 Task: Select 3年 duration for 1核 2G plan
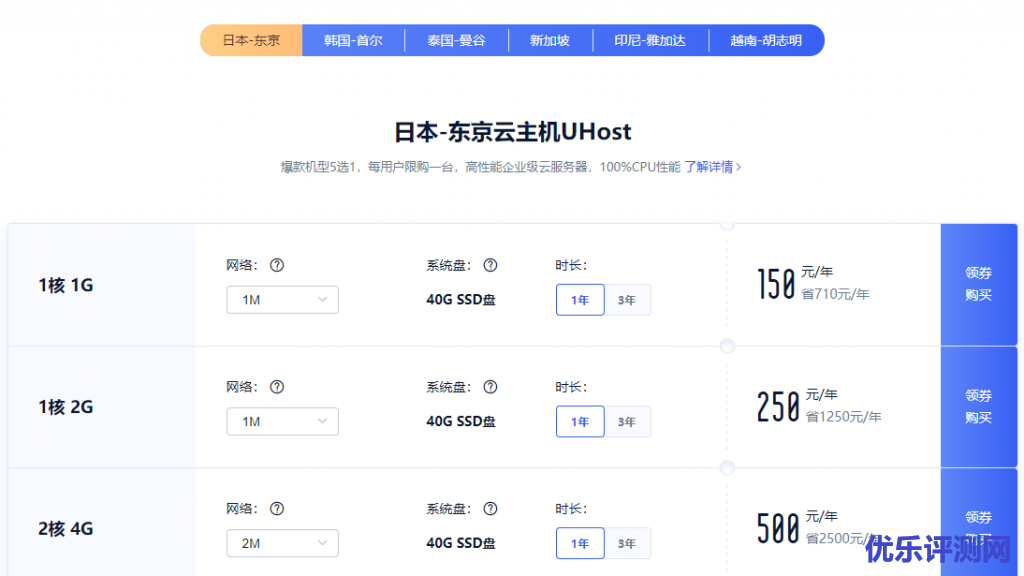coord(627,422)
